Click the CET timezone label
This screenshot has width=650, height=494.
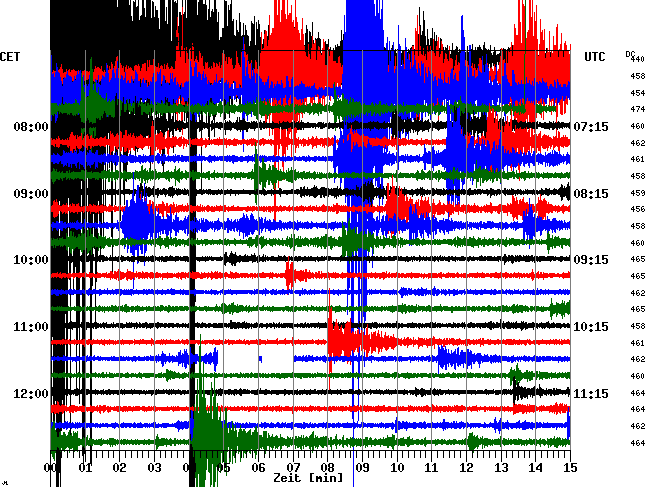click(10, 57)
